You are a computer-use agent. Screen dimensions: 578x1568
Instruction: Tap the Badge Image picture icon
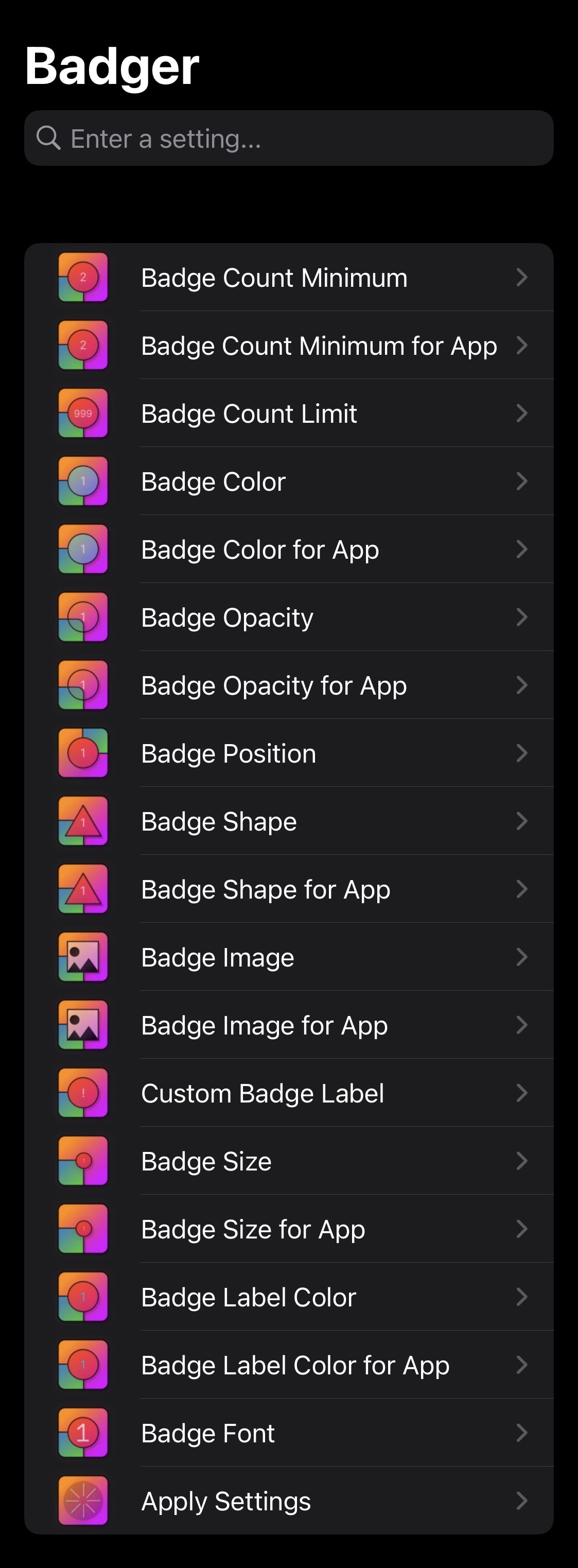pos(83,957)
